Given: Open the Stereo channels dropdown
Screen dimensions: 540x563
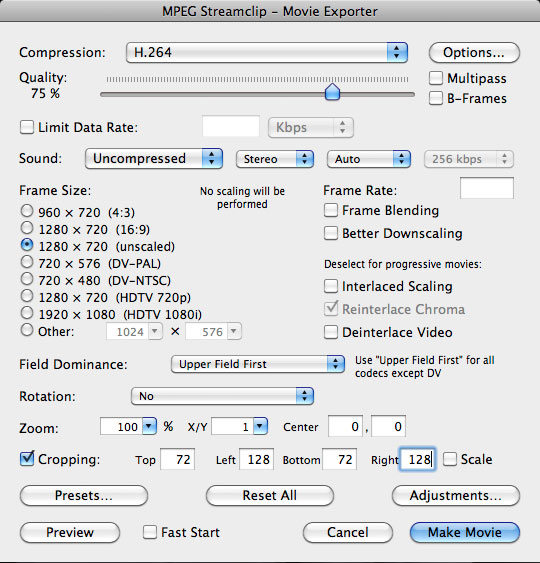Looking at the screenshot, I should 275,159.
